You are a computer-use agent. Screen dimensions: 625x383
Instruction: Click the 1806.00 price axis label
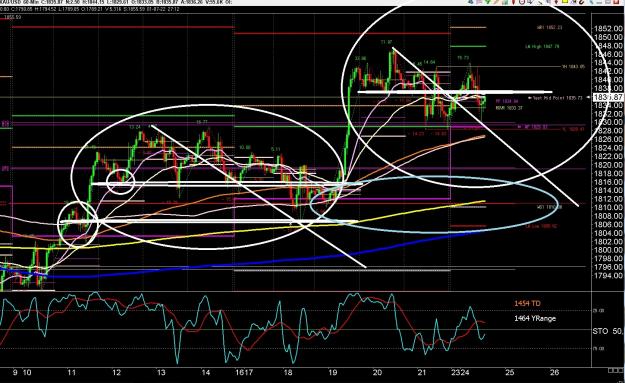(x=608, y=225)
